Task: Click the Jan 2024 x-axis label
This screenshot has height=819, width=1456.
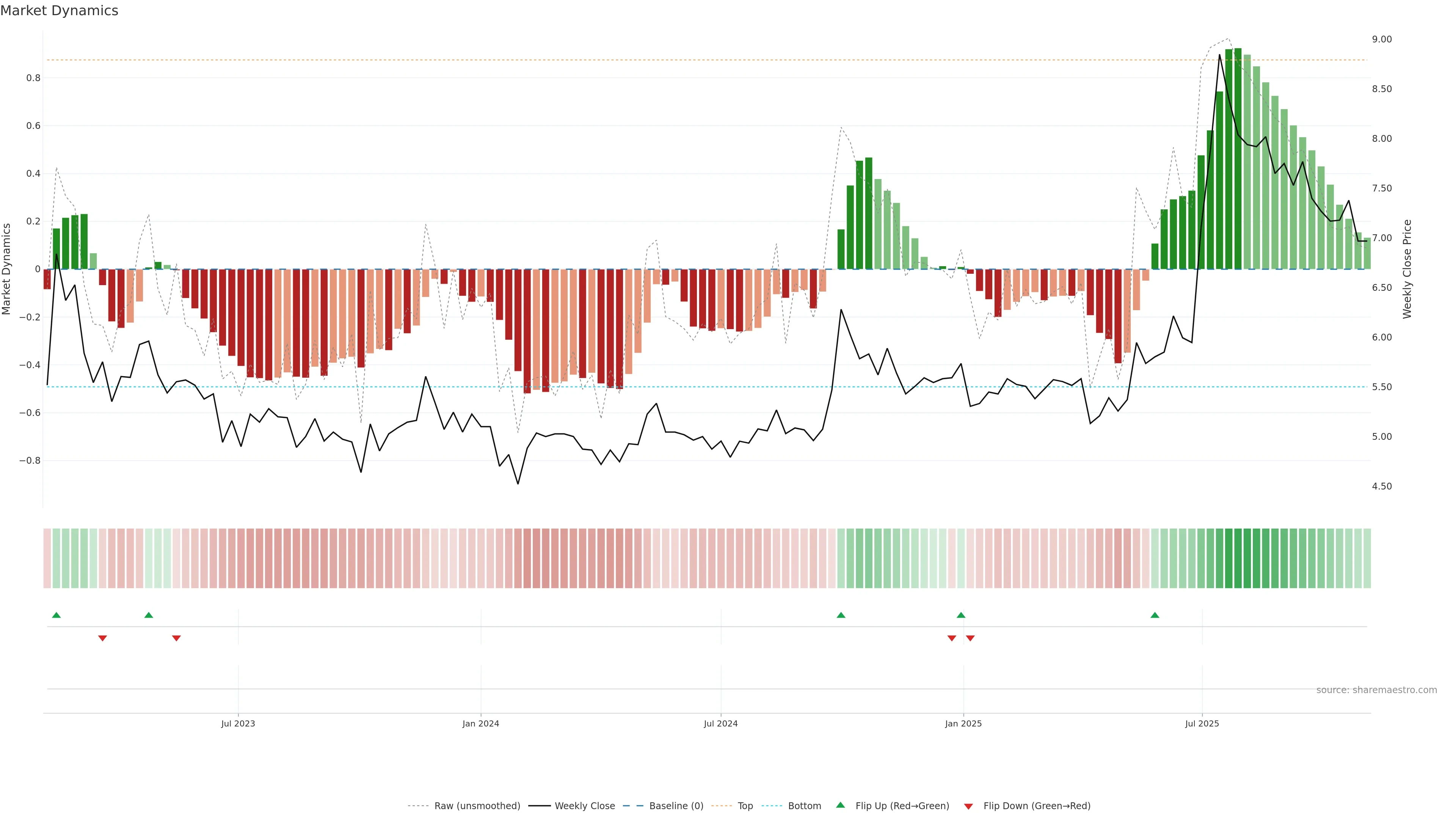Action: pos(480,723)
